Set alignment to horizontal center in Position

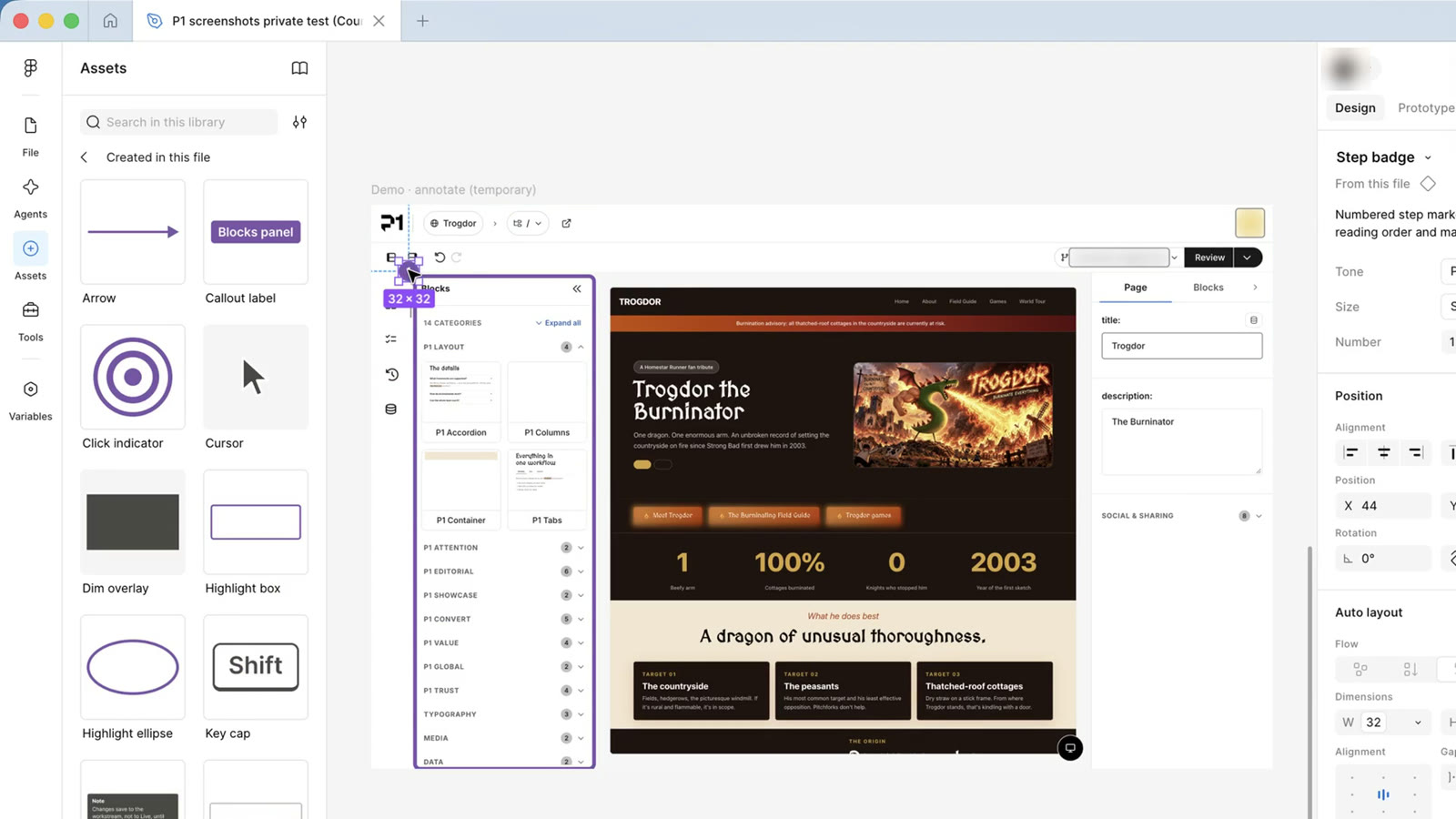point(1383,453)
